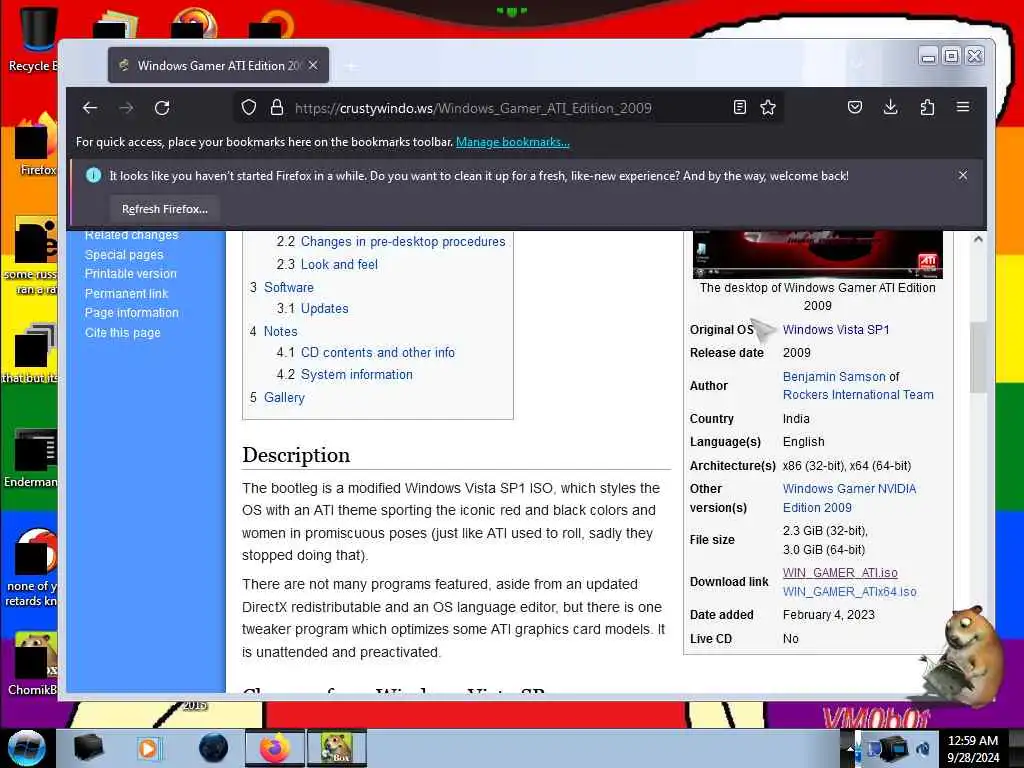Viewport: 1024px width, 768px height.
Task: Open the Downloads panel
Action: pos(890,107)
